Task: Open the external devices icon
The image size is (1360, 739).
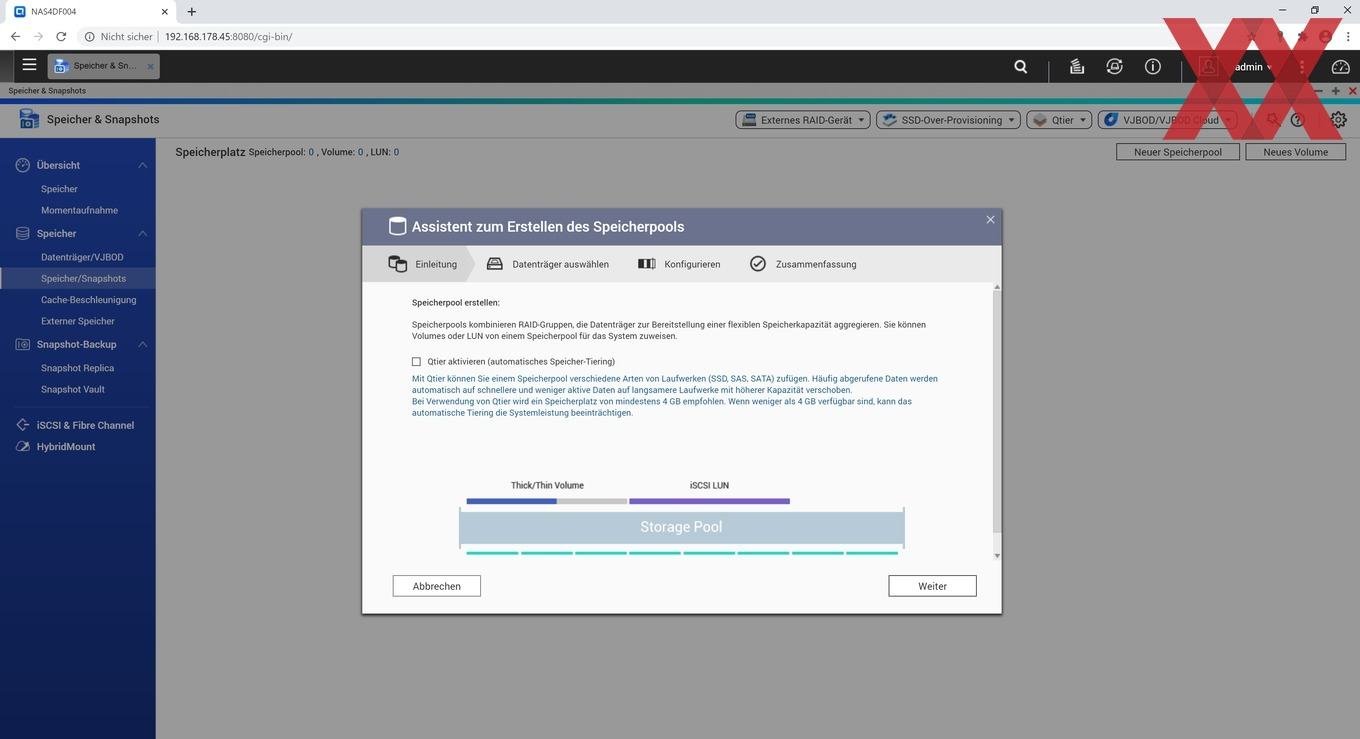Action: point(1115,66)
